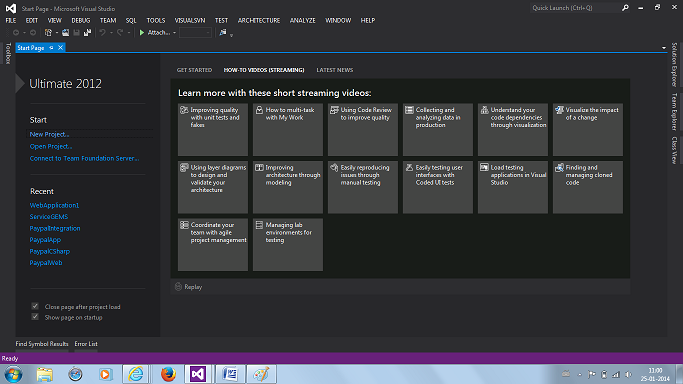683x384 pixels.
Task: Open the document tabs list dropdown arrow
Action: 663,48
